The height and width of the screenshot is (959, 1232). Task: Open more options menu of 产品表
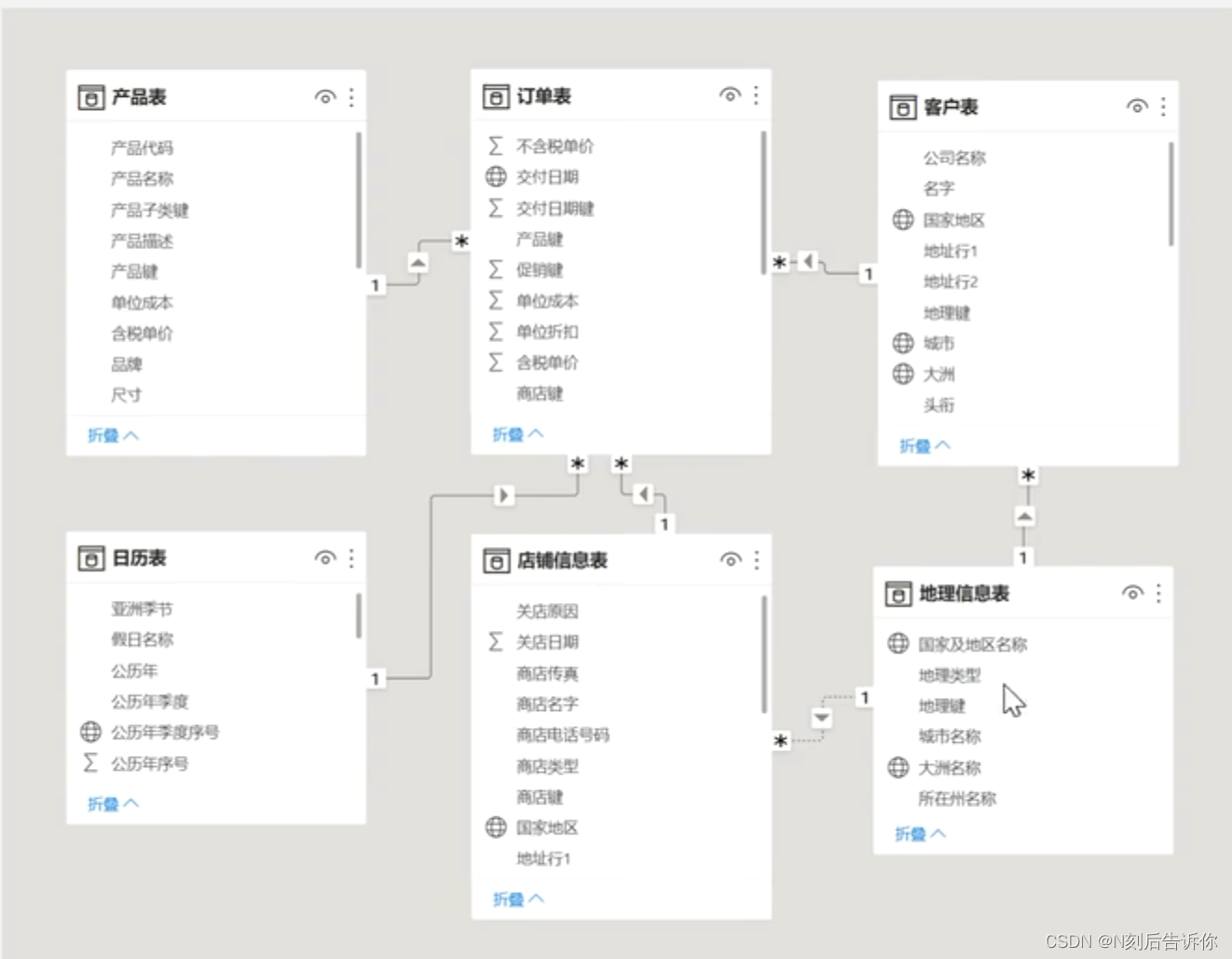pyautogui.click(x=351, y=97)
